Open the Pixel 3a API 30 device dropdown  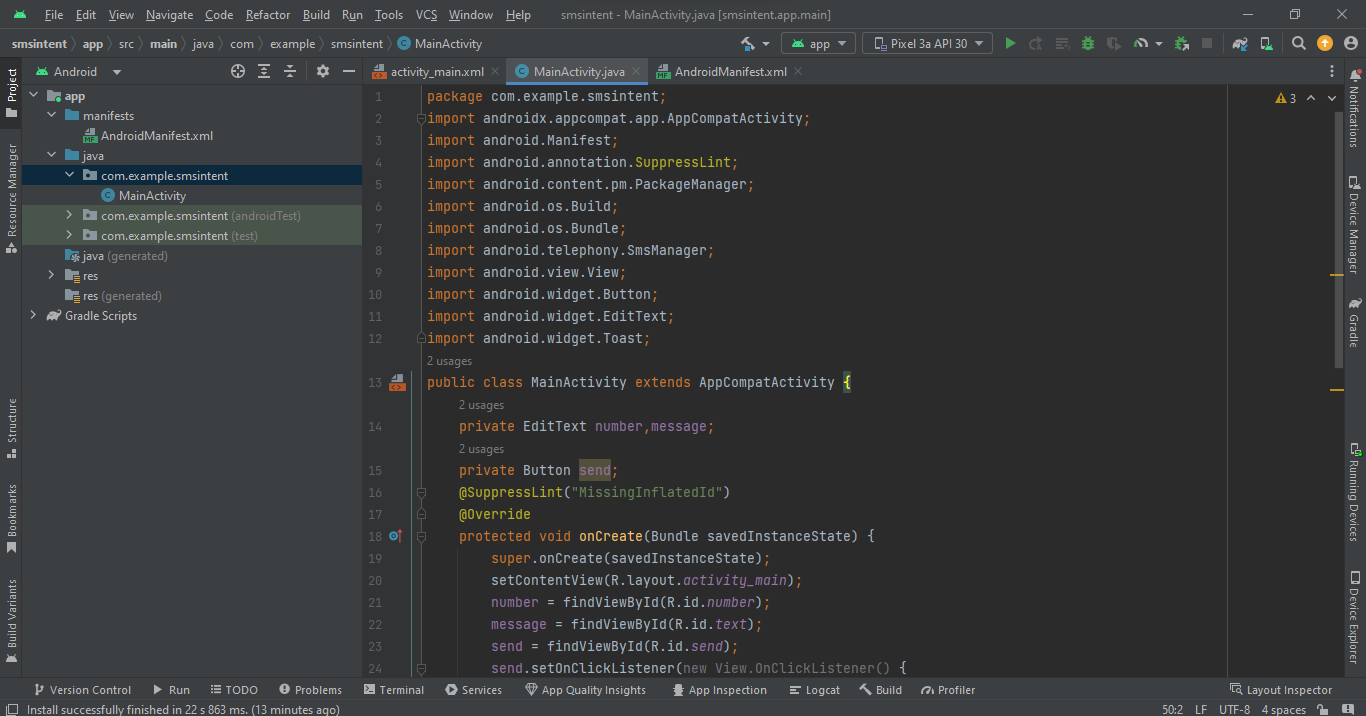click(927, 43)
